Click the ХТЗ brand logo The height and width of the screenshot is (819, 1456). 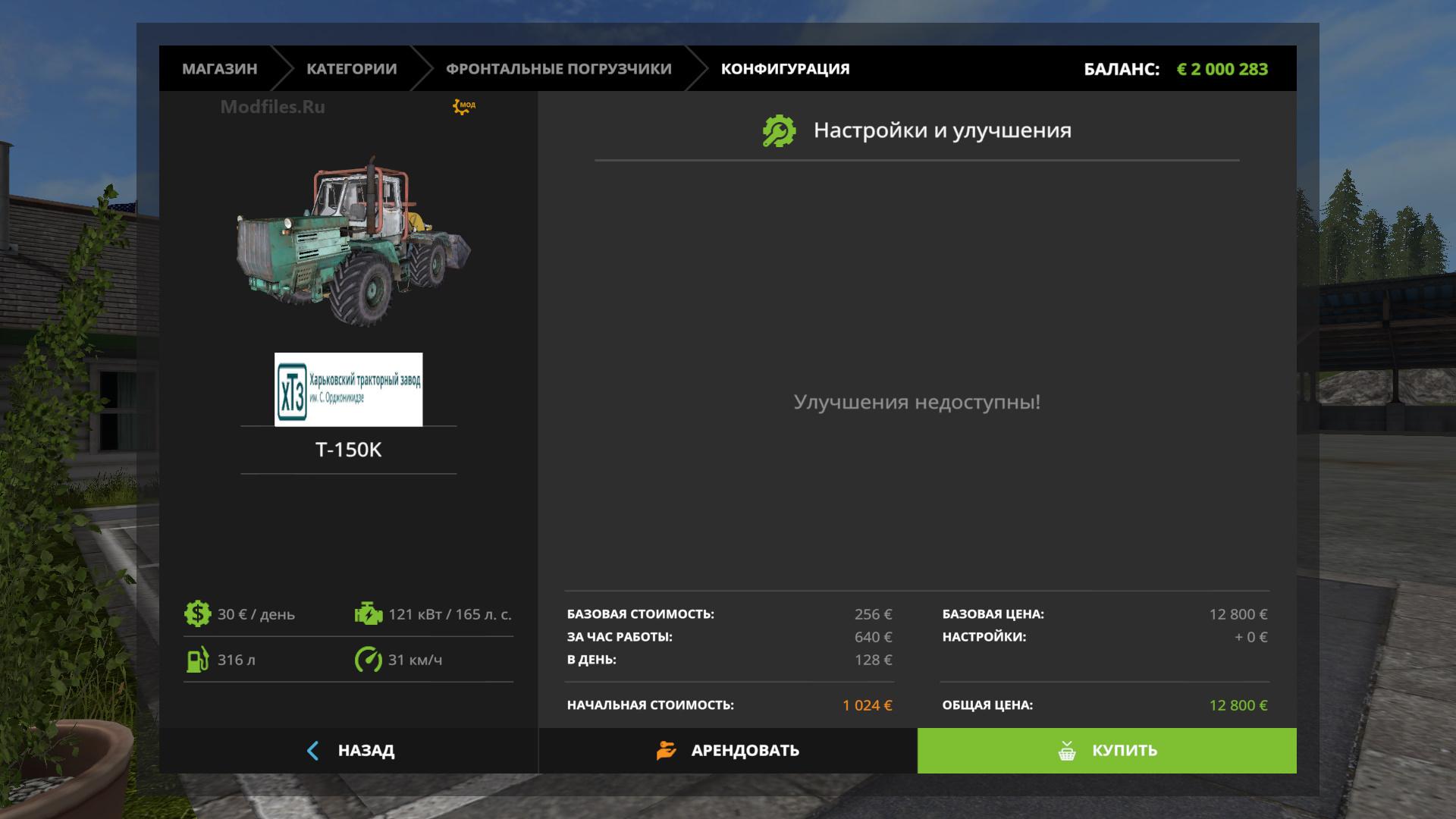pos(348,389)
